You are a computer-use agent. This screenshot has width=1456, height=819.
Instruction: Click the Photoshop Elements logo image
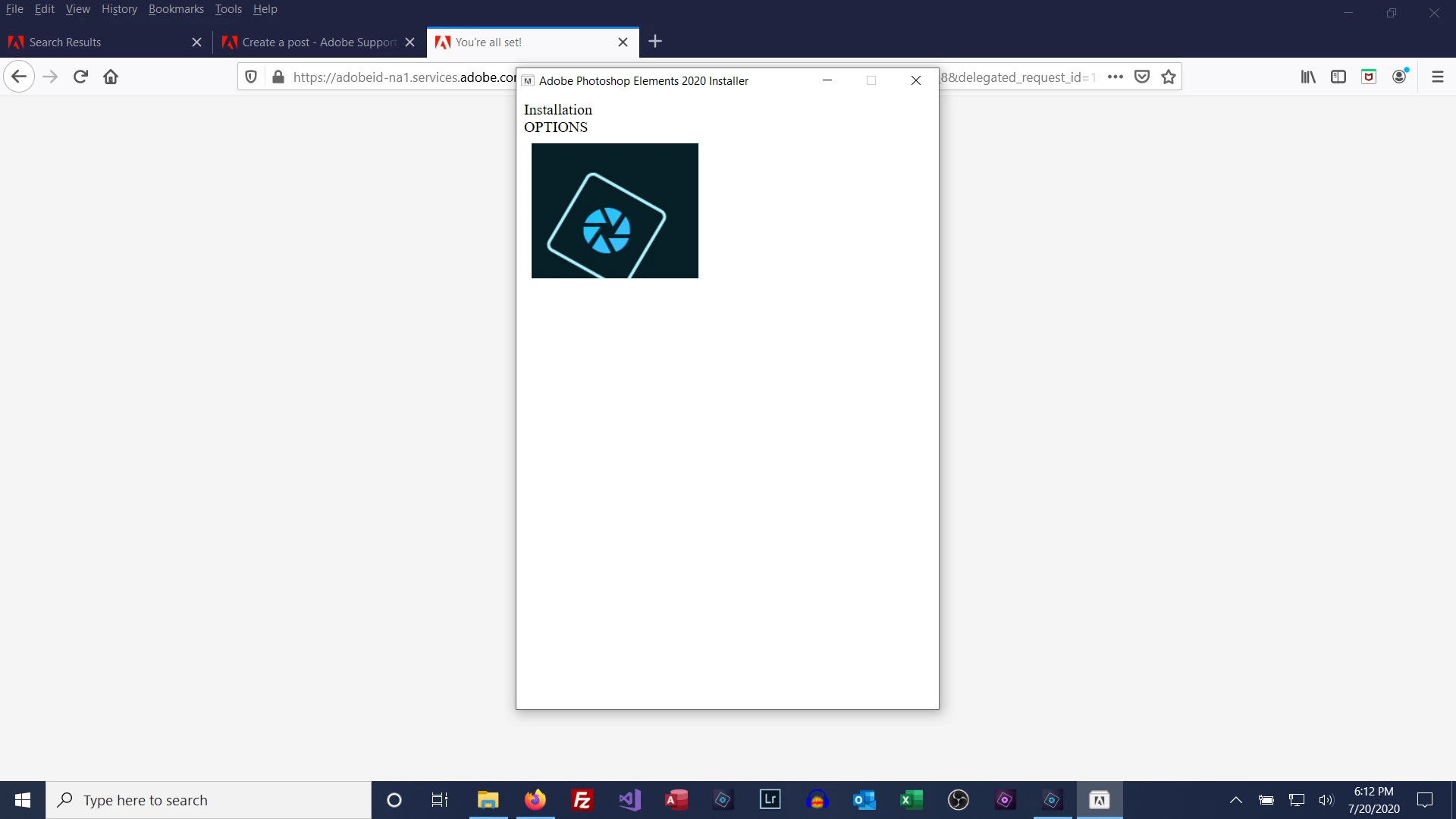pos(614,211)
